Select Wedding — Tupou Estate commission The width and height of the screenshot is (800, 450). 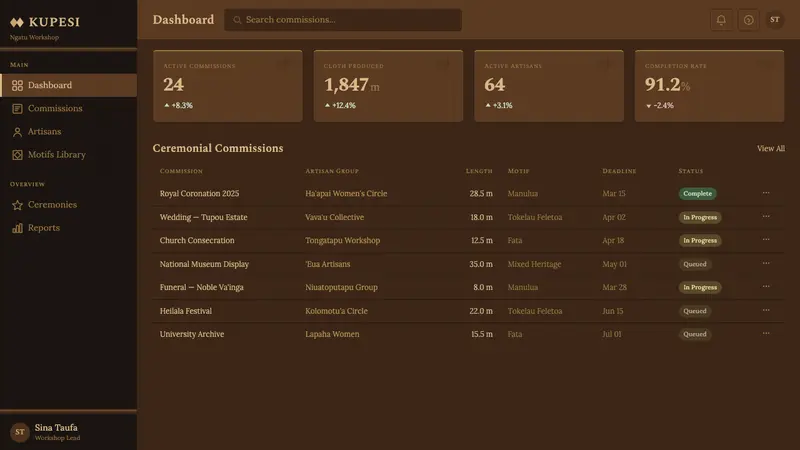pos(203,217)
